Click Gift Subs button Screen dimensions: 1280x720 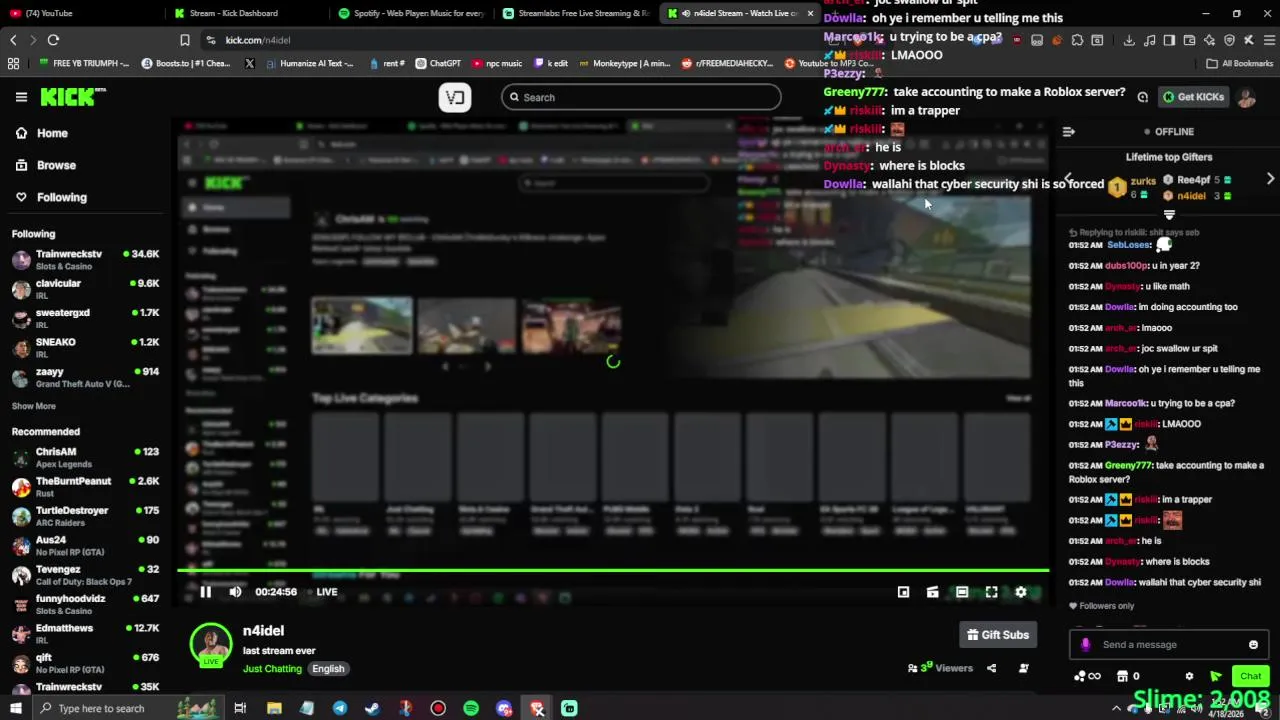point(998,635)
